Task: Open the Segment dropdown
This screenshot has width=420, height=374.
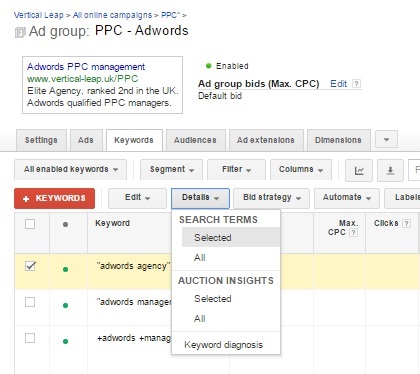Action: 171,169
